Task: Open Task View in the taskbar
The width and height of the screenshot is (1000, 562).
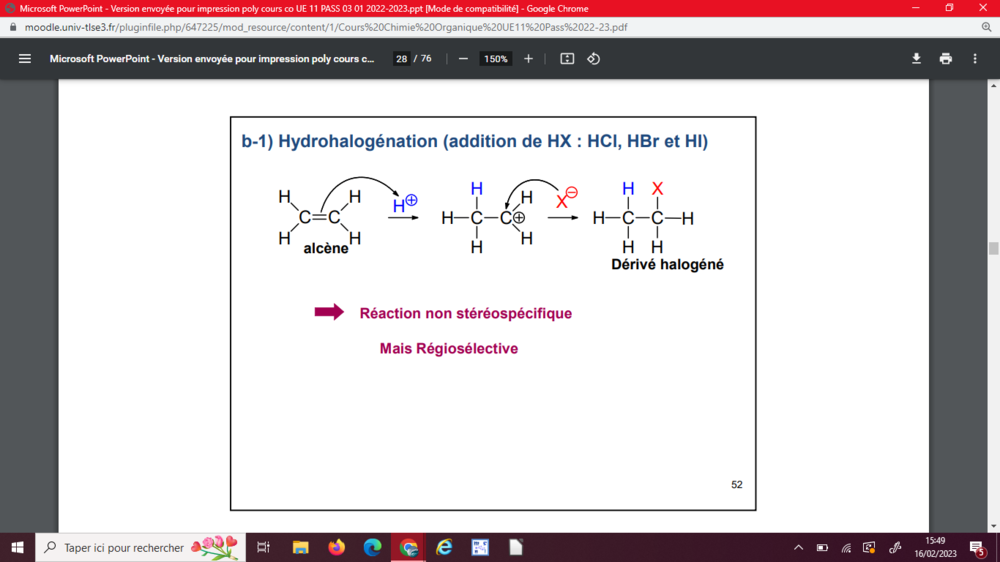Action: pos(263,547)
